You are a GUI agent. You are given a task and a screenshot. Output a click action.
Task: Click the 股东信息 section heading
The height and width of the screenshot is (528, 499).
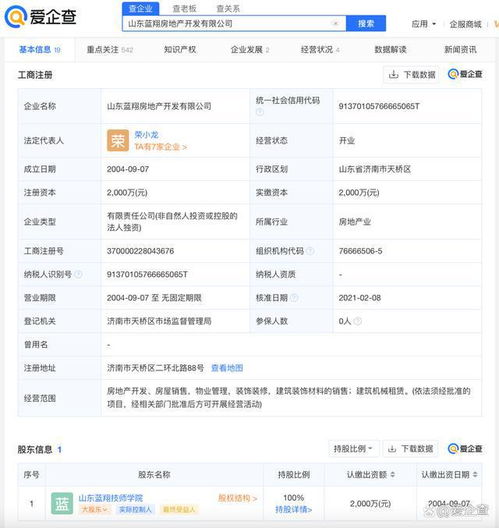[x=35, y=449]
